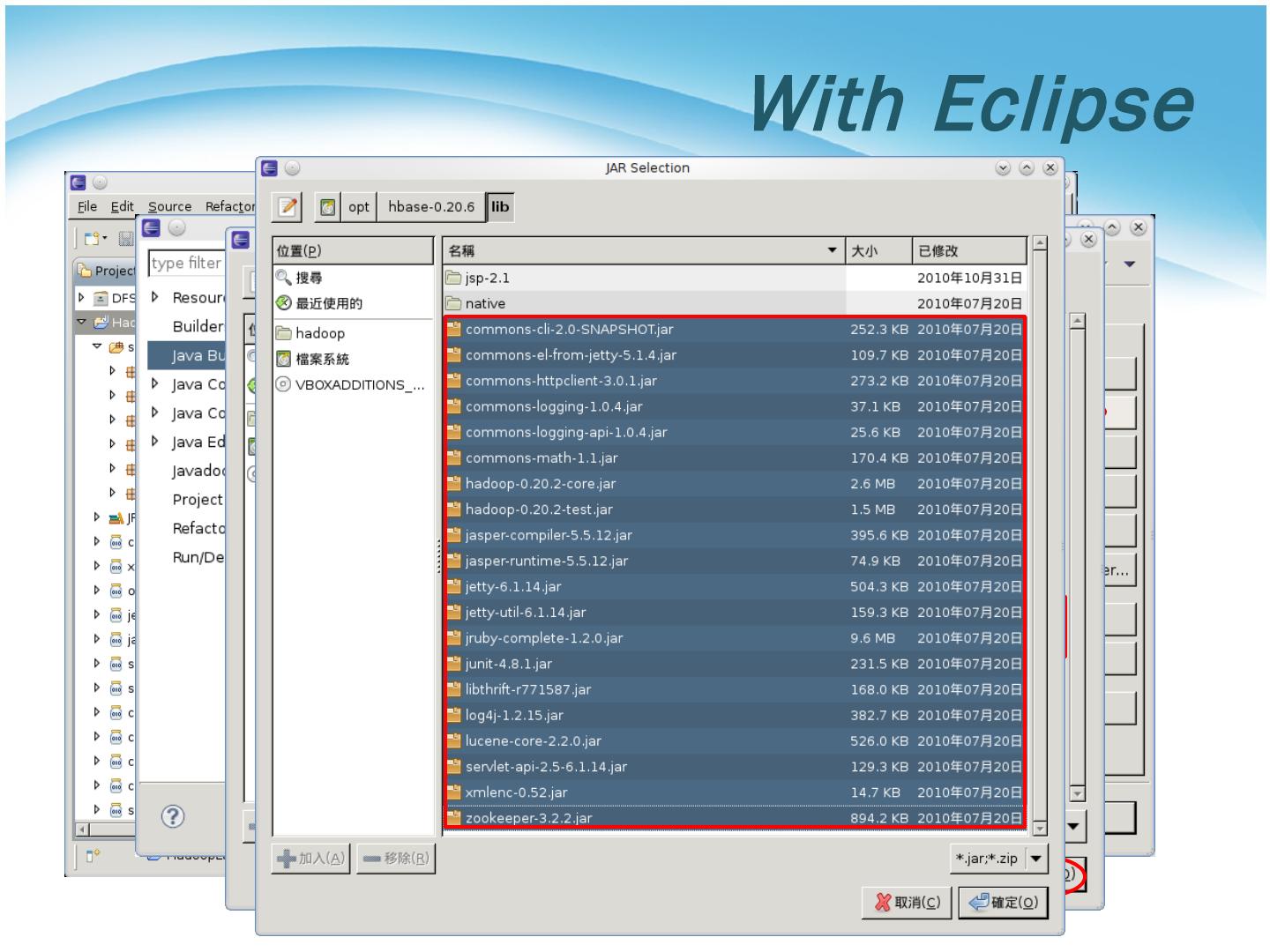
Task: Click the file list scrollbar down arrow
Action: (x=1040, y=828)
